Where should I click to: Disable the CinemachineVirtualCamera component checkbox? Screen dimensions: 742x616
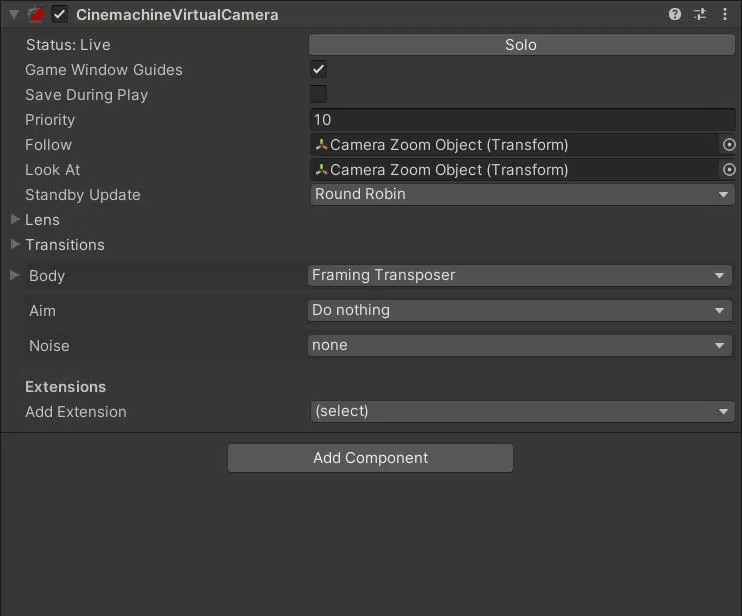tap(60, 15)
